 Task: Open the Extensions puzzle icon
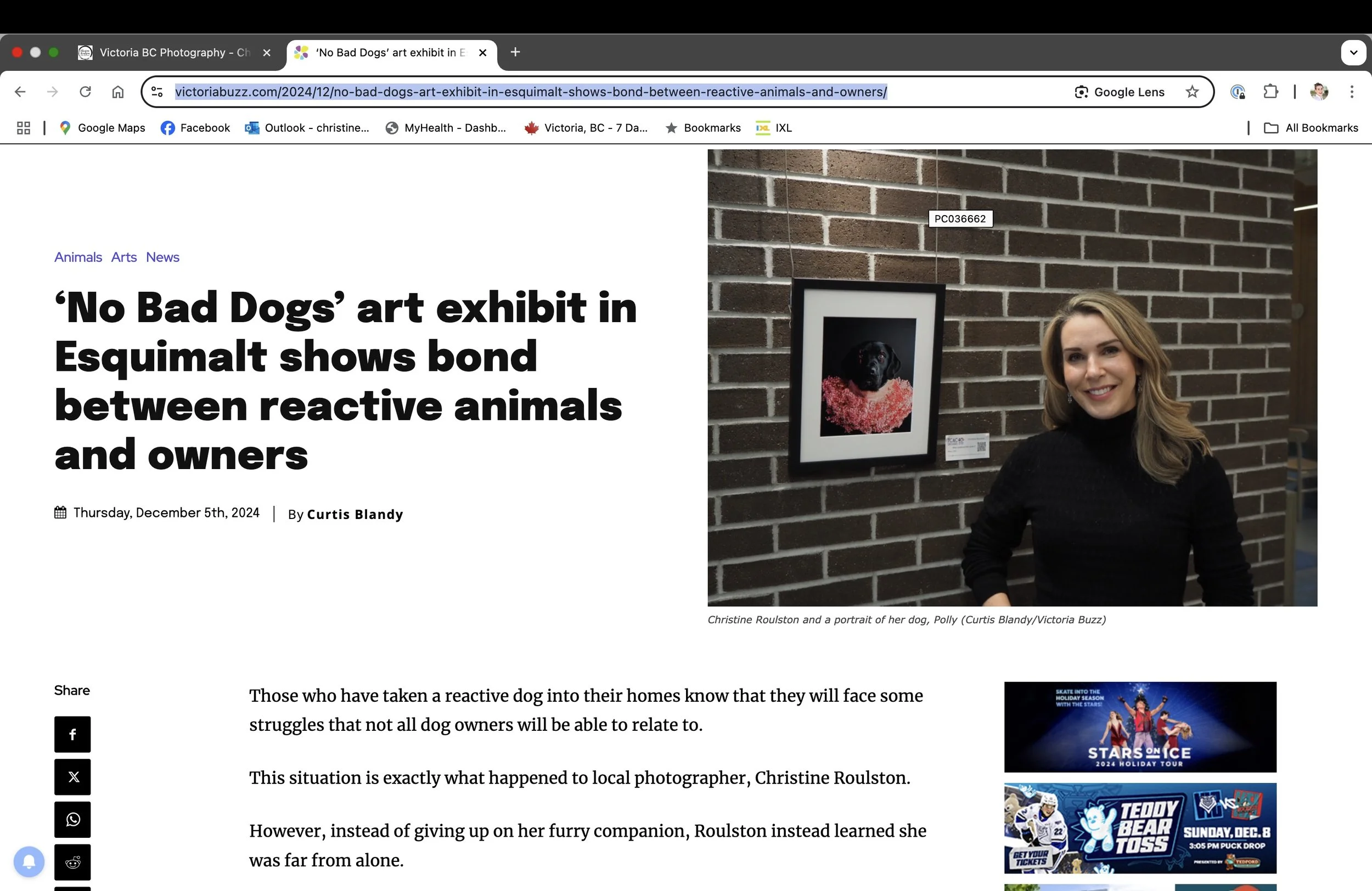(1270, 92)
